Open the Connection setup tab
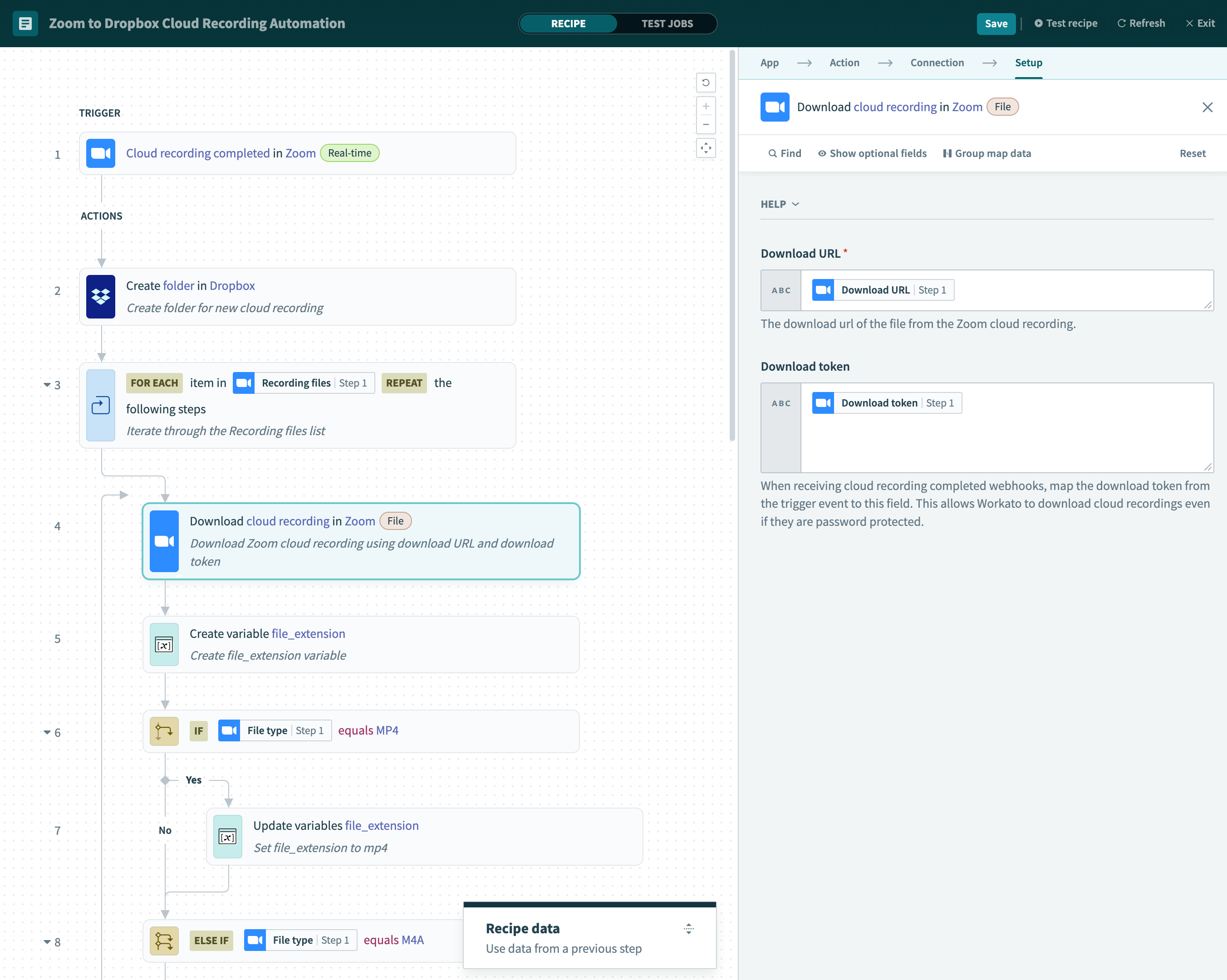Screen dimensions: 1227x980 pyautogui.click(x=937, y=63)
